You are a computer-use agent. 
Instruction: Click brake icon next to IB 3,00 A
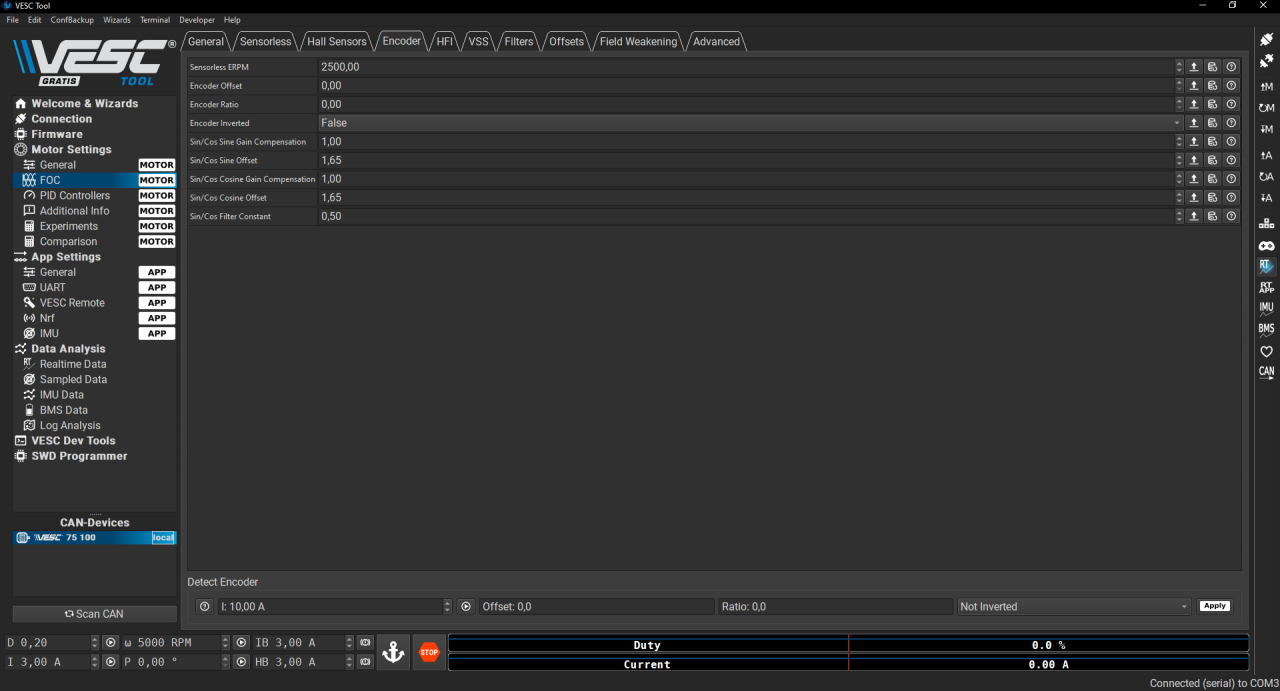365,643
